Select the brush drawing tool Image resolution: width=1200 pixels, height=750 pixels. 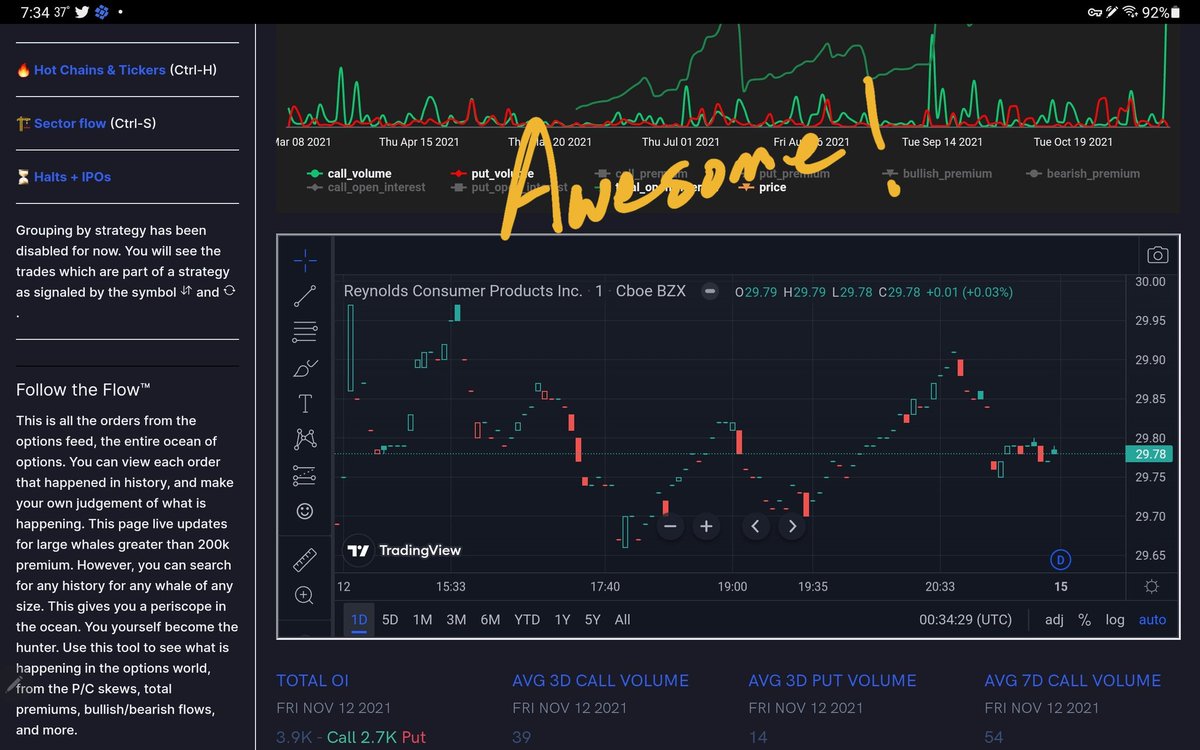[305, 368]
